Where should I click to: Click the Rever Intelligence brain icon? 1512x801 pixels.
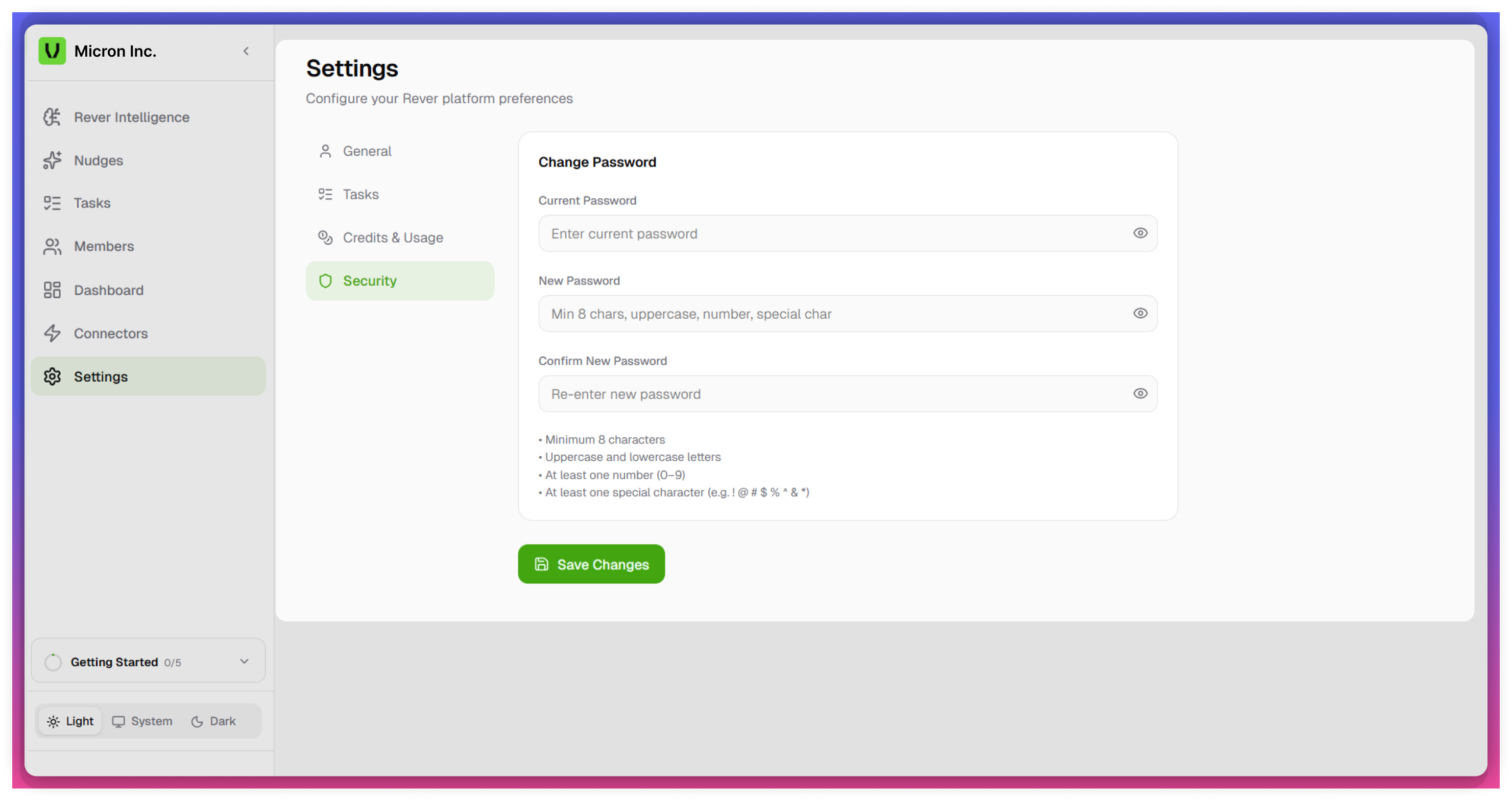tap(52, 117)
